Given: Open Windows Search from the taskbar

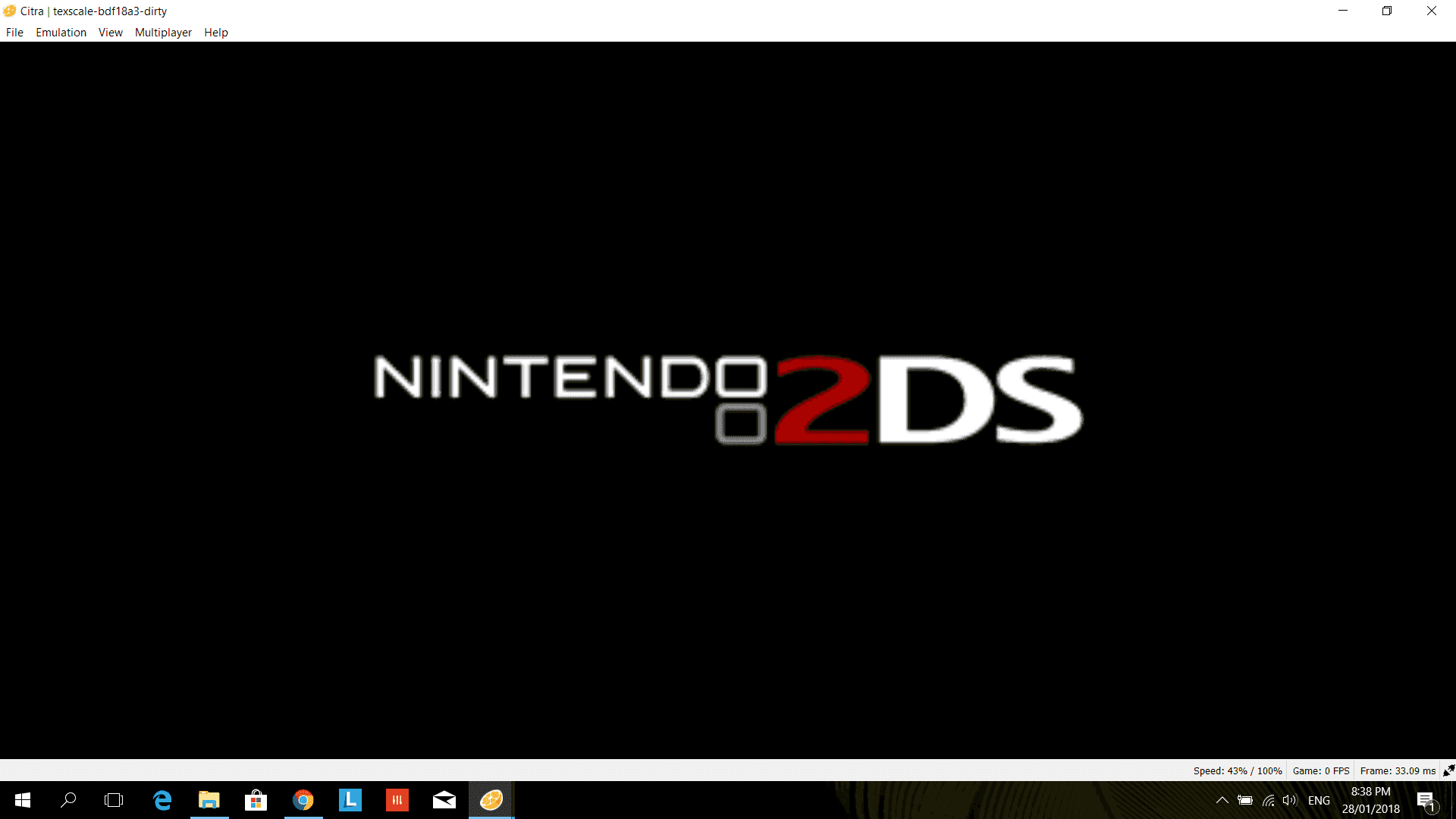Looking at the screenshot, I should [68, 800].
